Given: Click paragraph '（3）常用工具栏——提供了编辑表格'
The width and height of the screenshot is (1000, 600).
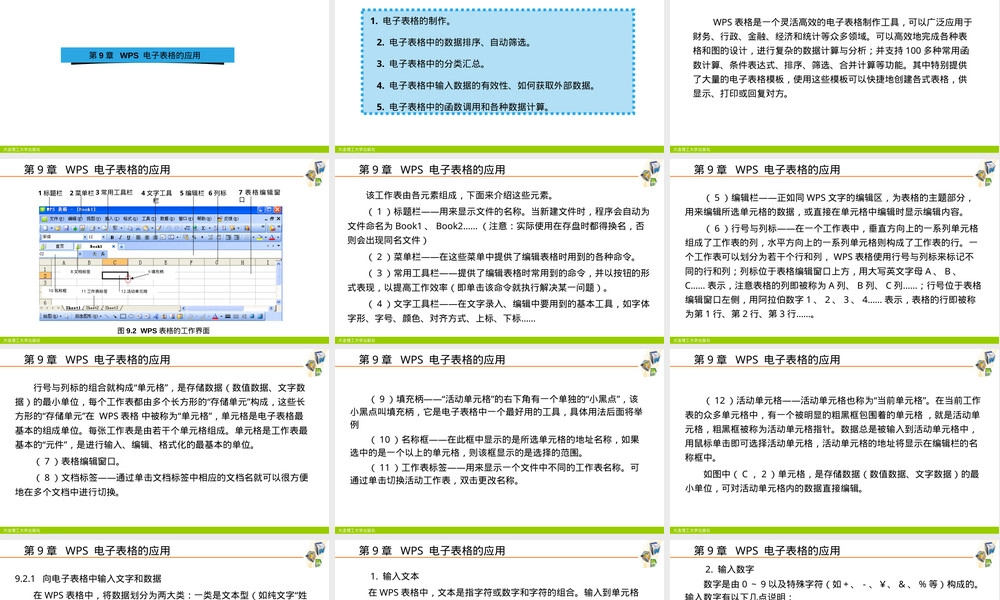Looking at the screenshot, I should tap(499, 280).
